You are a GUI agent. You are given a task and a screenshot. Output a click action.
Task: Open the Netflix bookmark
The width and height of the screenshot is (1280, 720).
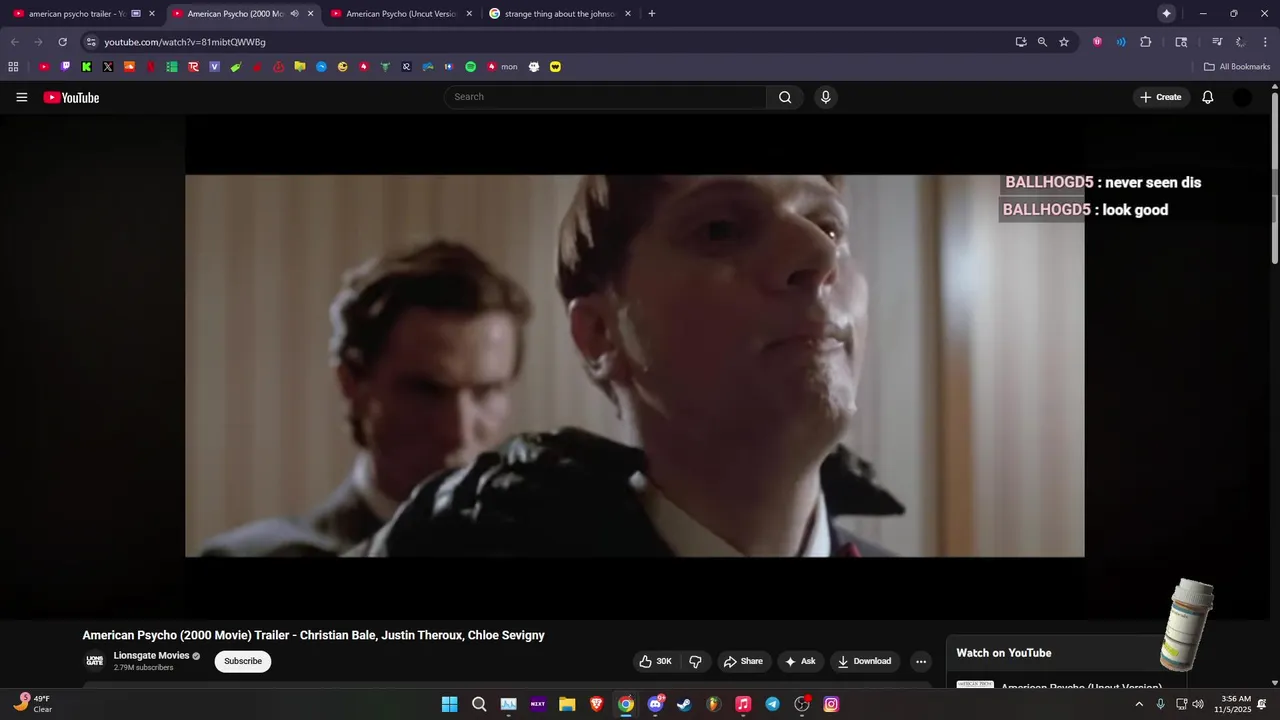[151, 67]
